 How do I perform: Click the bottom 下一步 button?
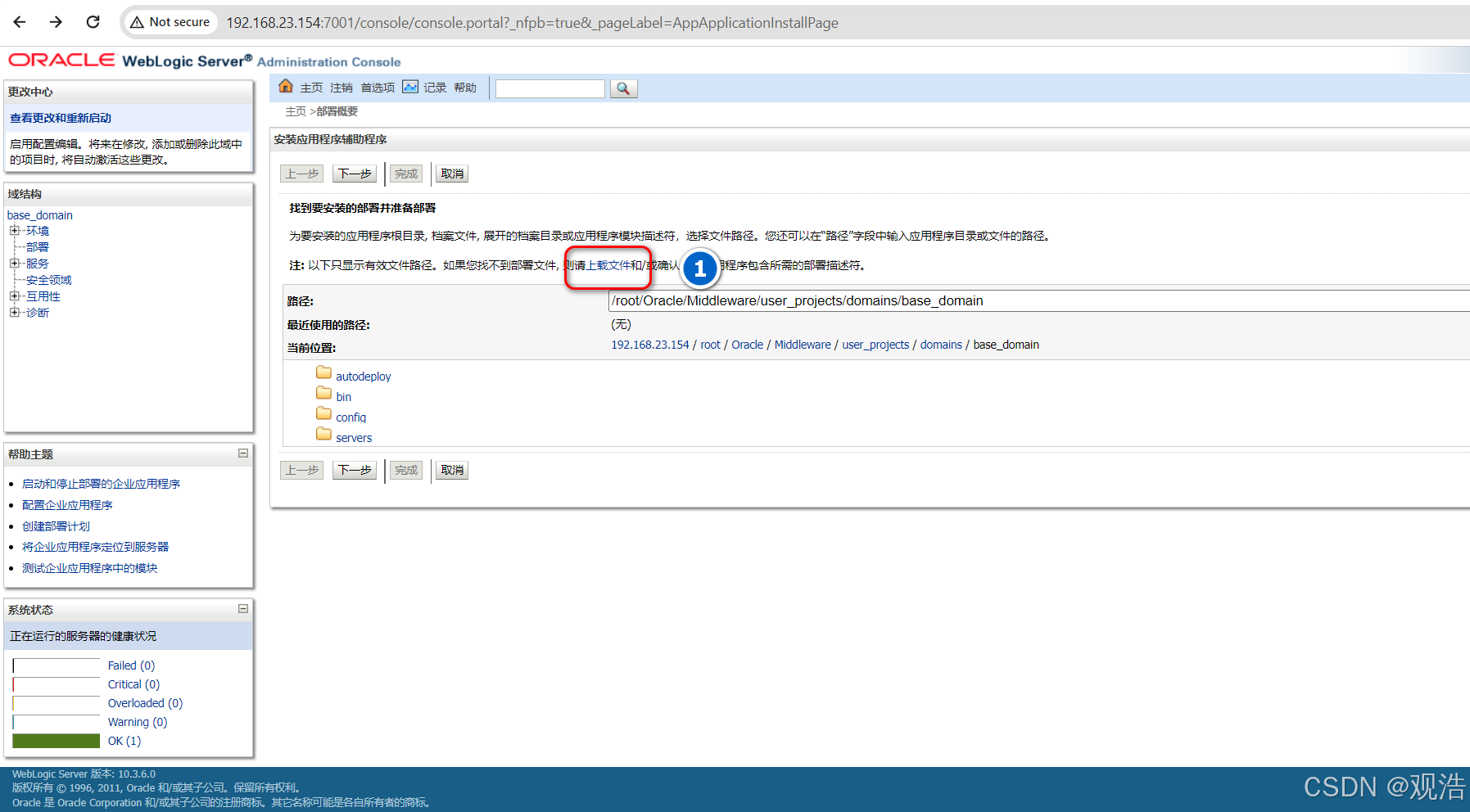(355, 470)
